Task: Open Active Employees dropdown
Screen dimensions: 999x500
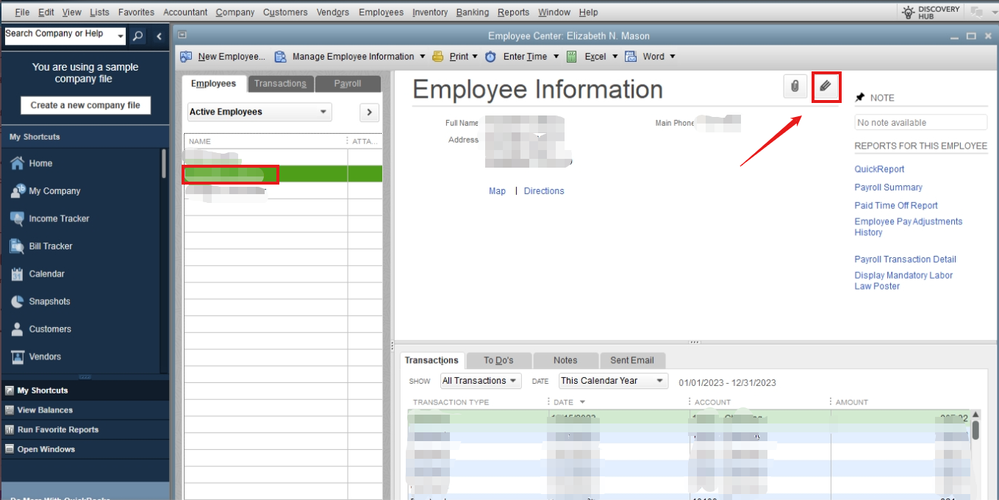Action: click(259, 112)
